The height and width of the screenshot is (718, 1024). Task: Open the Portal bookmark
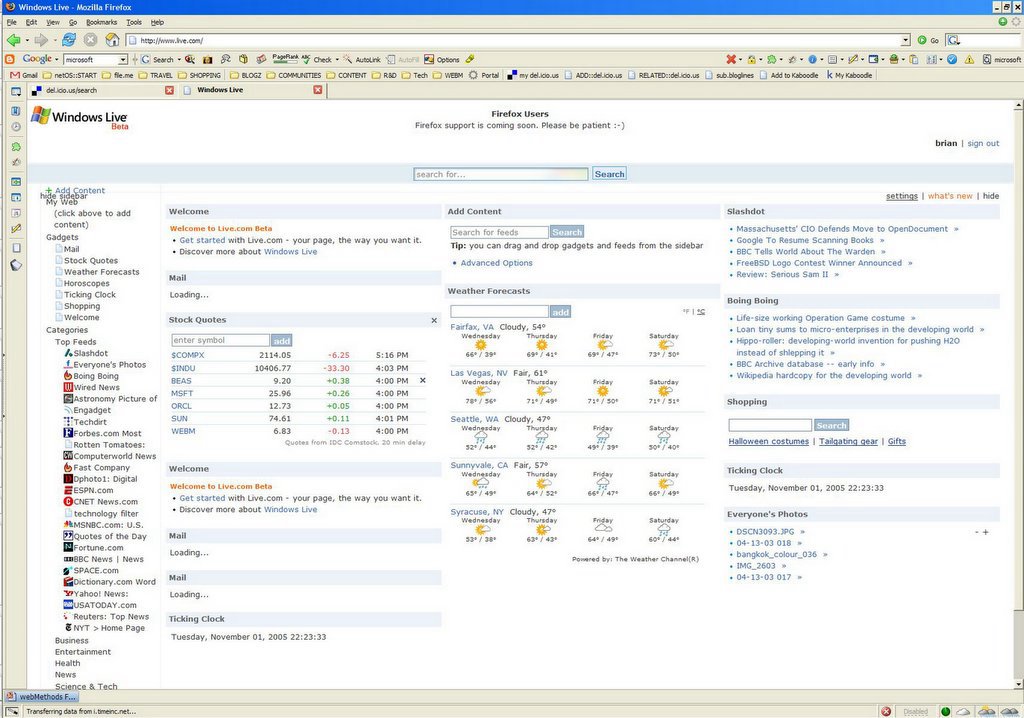tap(484, 75)
